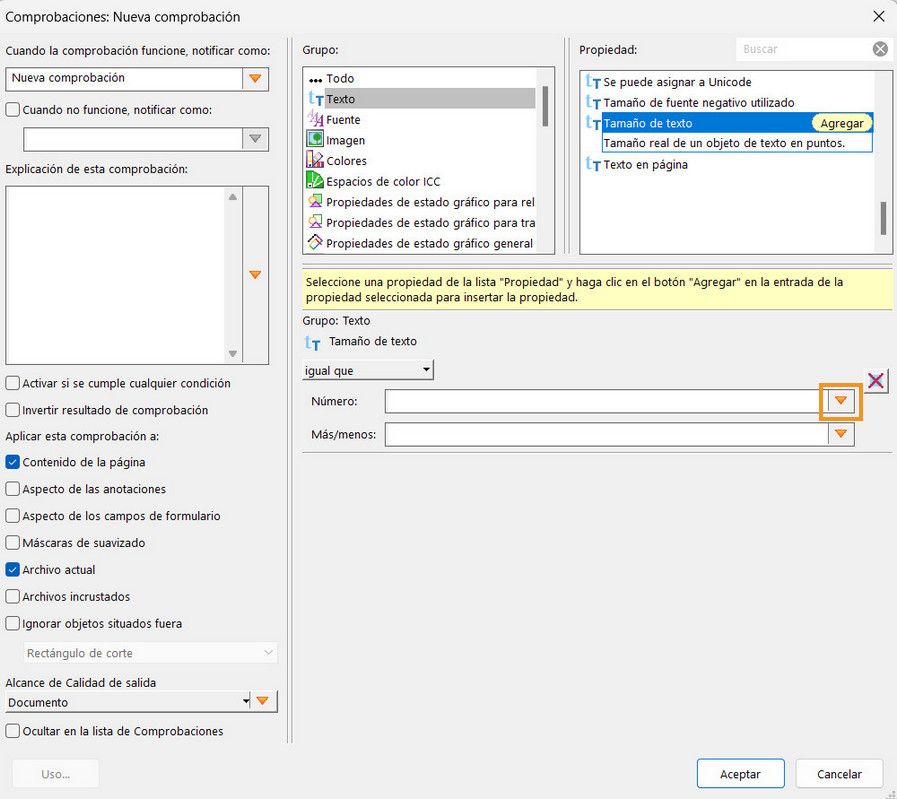
Task: Click into Número input field
Action: click(x=606, y=401)
